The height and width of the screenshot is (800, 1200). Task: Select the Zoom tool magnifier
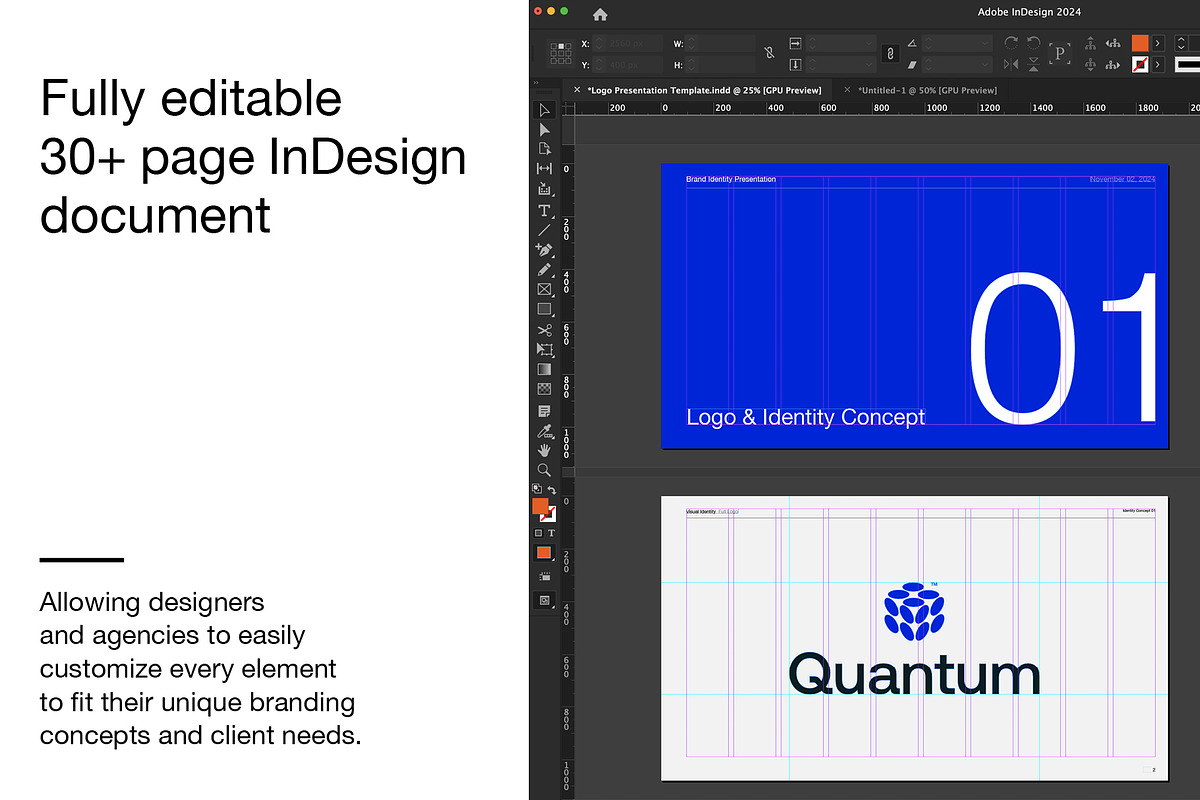(544, 470)
